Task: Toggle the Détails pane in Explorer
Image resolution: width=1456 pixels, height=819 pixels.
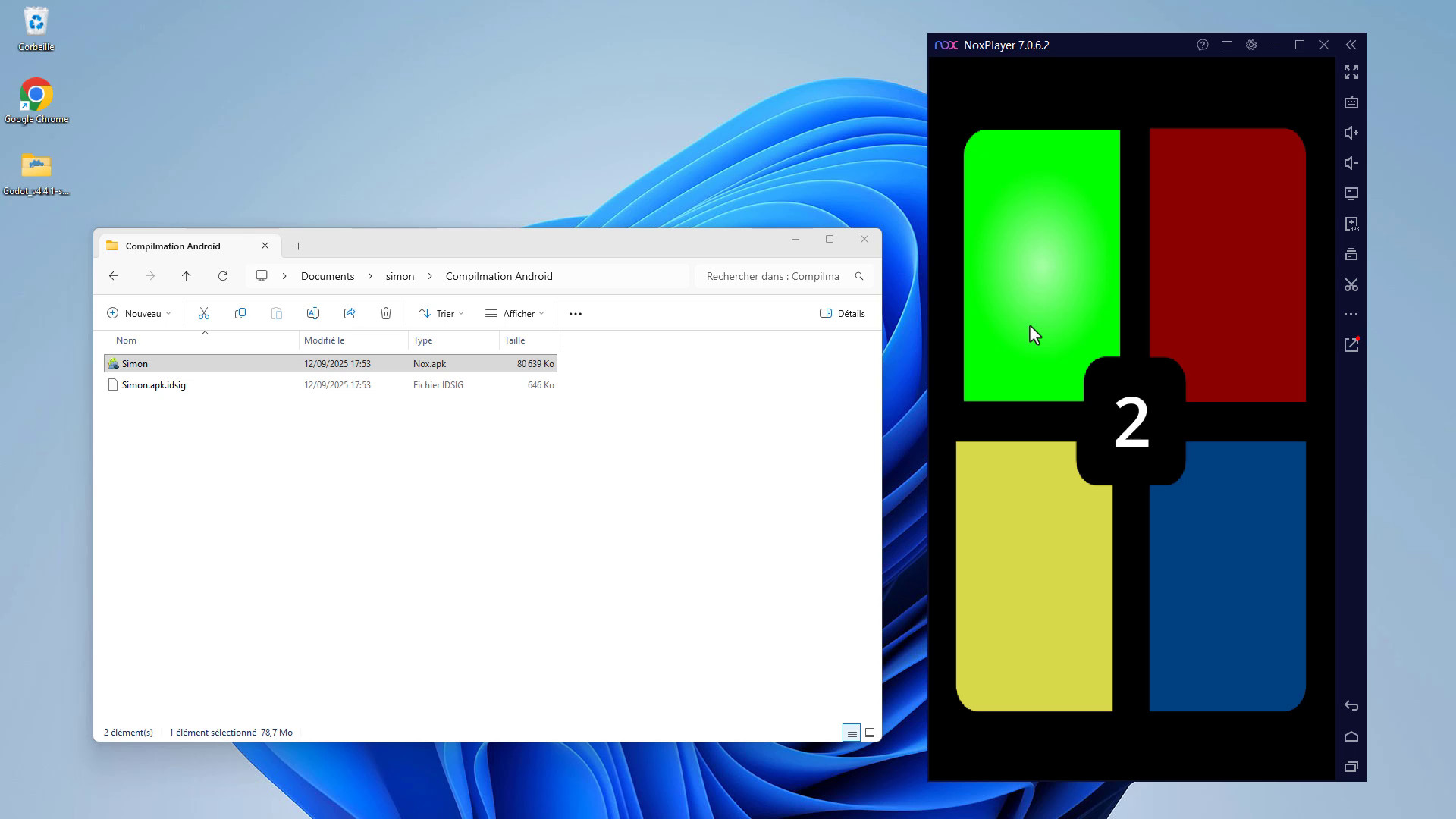Action: (x=843, y=313)
